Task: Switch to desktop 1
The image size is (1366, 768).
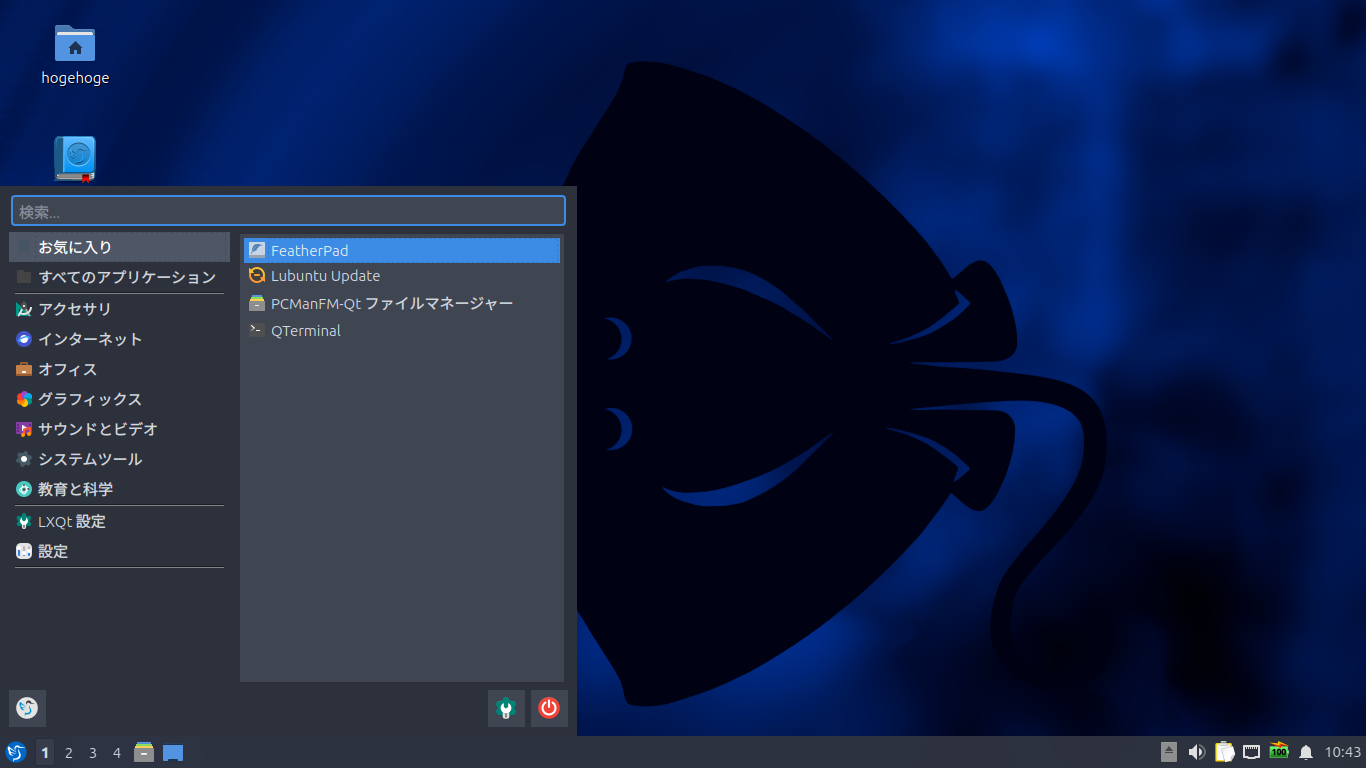Action: click(x=45, y=752)
